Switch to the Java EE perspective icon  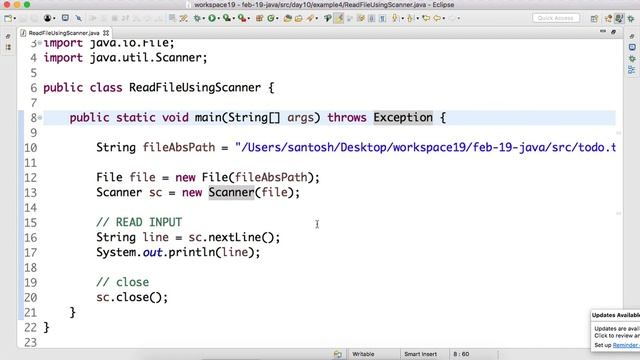608,18
